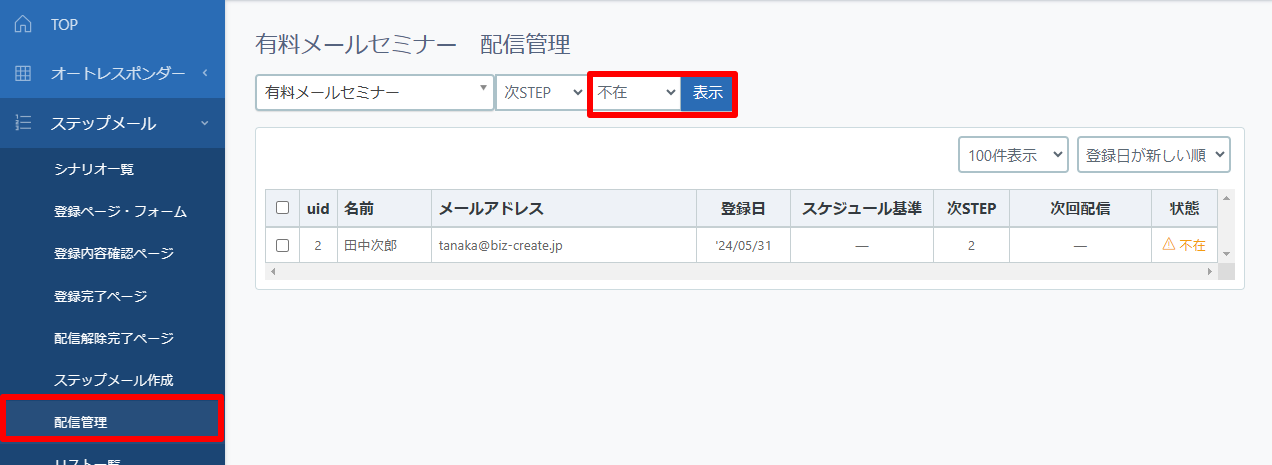1272x465 pixels.
Task: Open 登録ページ・フォーム in sidebar
Action: (x=120, y=212)
